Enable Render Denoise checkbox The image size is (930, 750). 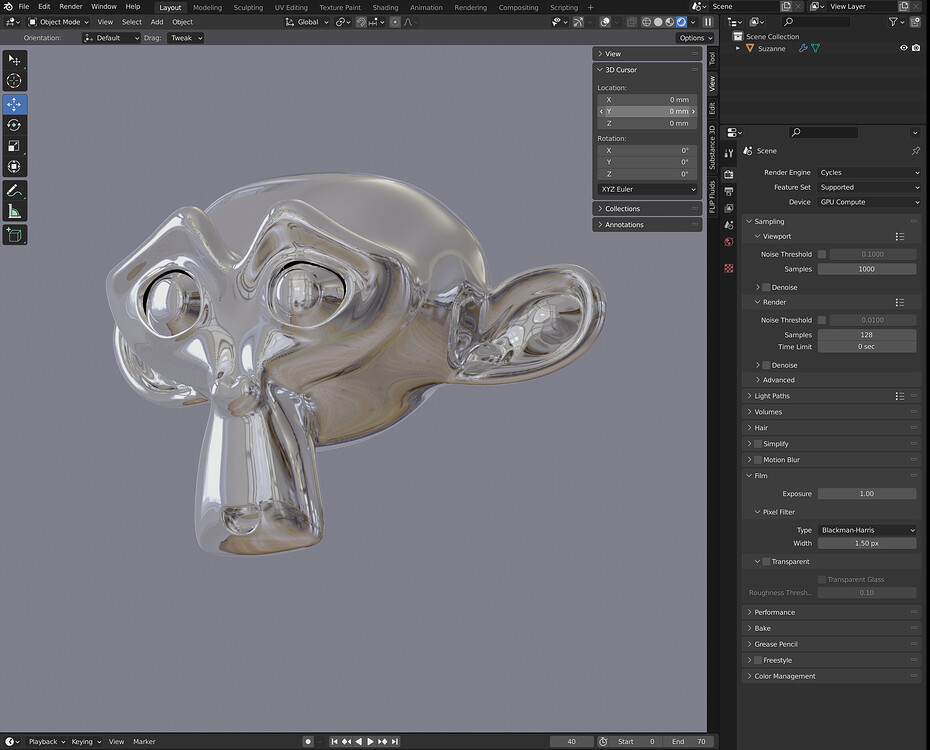[x=766, y=365]
